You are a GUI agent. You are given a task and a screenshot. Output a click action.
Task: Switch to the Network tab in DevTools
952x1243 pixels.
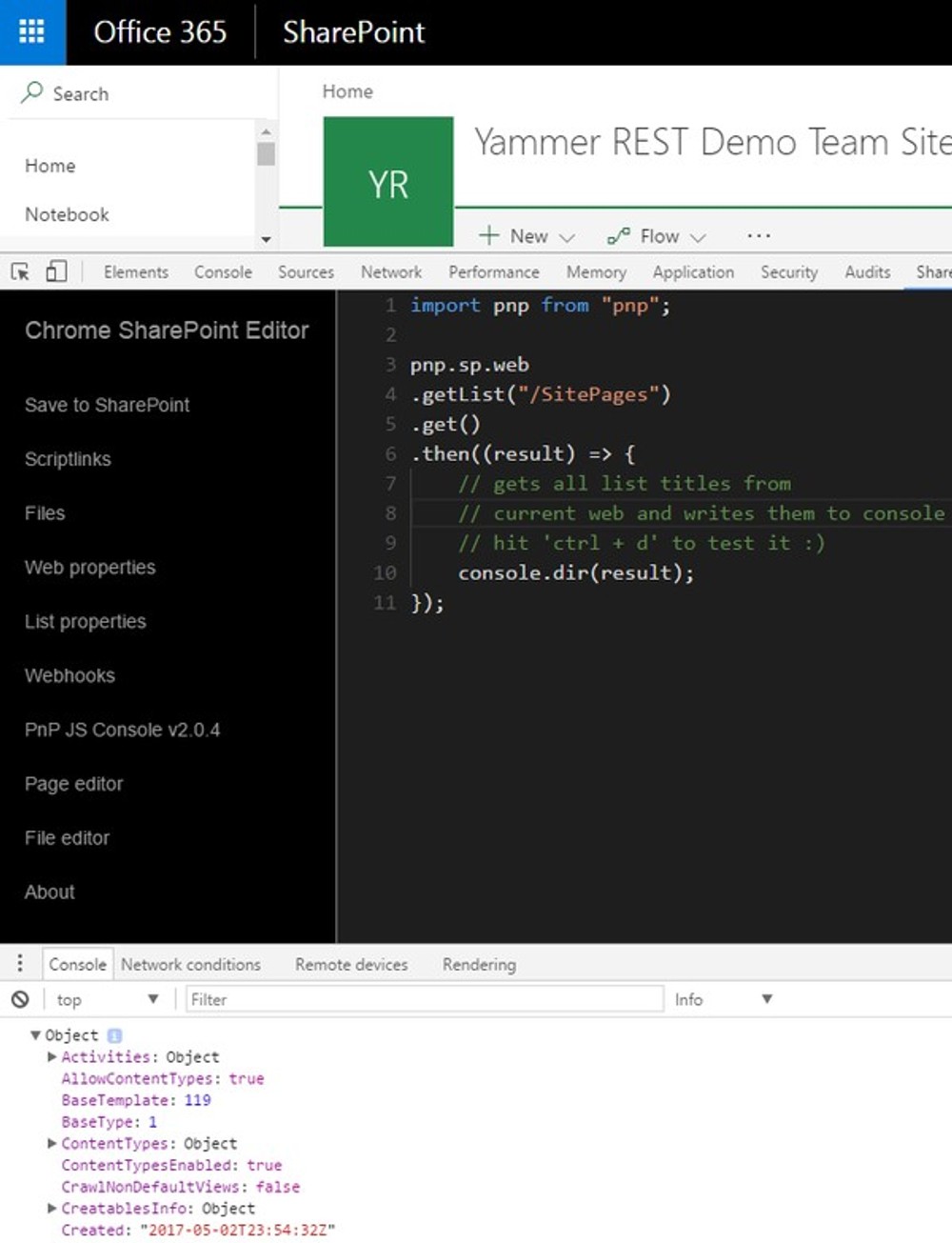[x=390, y=271]
